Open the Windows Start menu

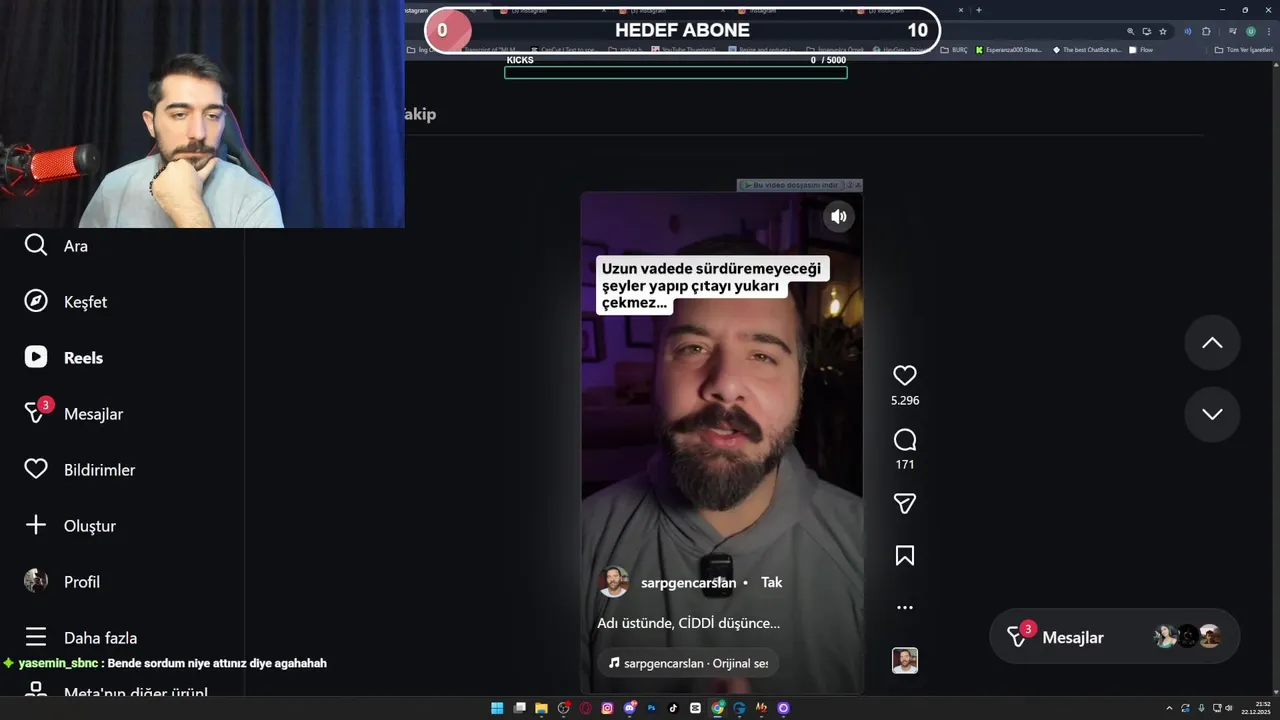(x=497, y=709)
